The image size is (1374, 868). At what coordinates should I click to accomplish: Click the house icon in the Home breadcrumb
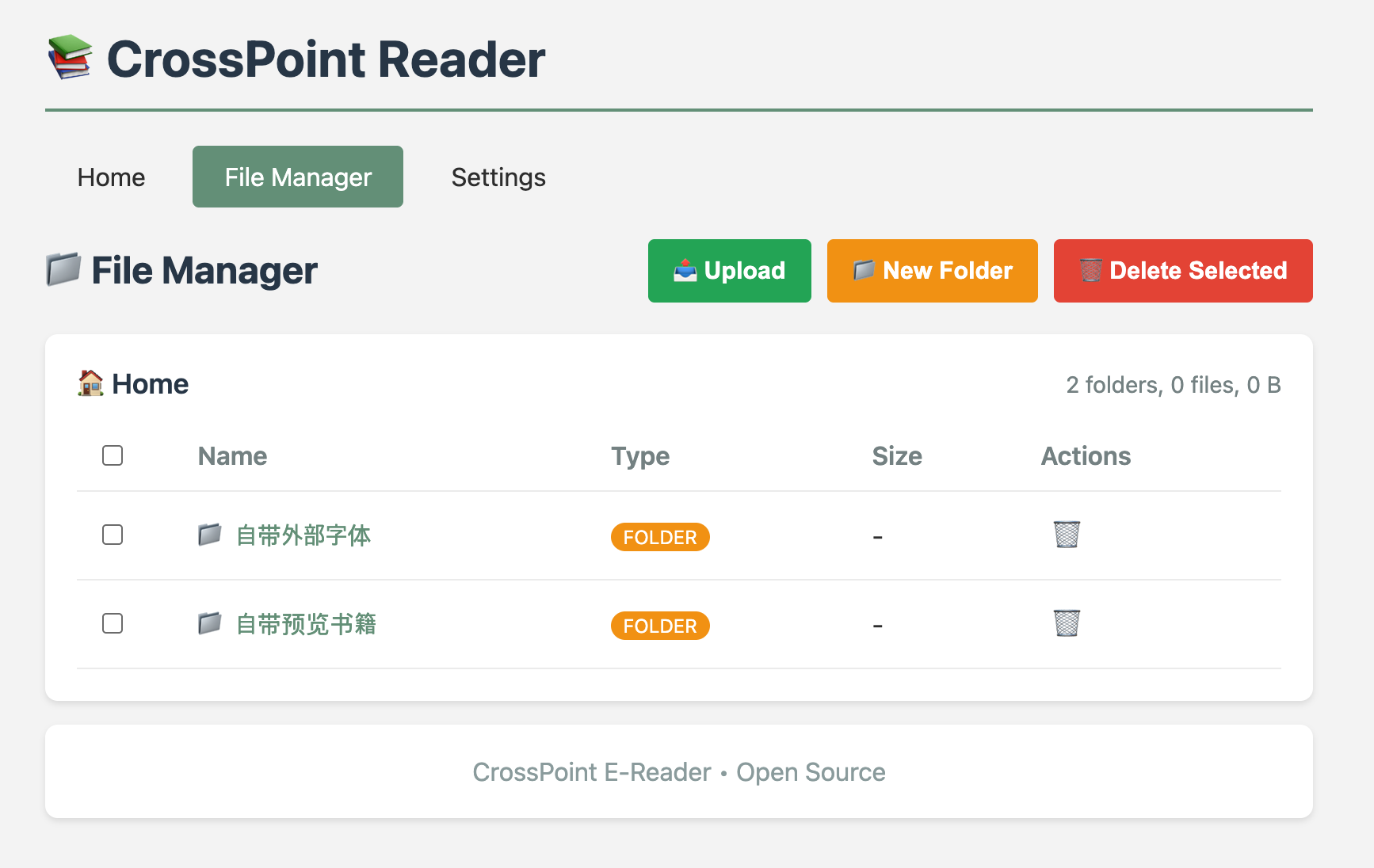click(x=91, y=383)
